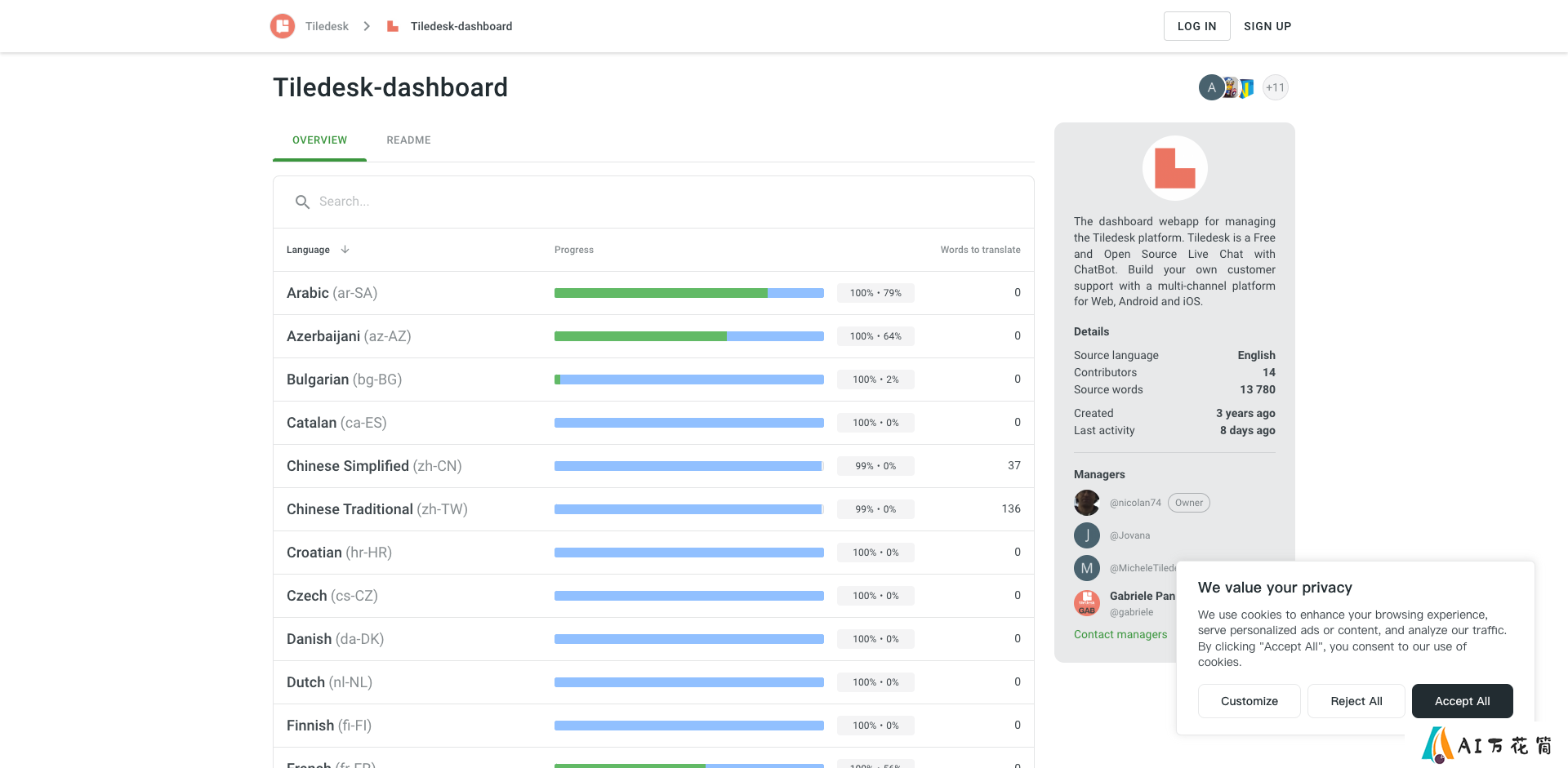The width and height of the screenshot is (1568, 768).
Task: Sort by Language column header
Action: (308, 250)
